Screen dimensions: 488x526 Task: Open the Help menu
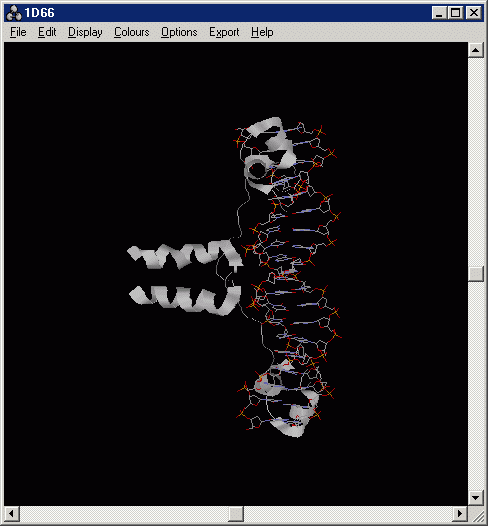tap(262, 32)
